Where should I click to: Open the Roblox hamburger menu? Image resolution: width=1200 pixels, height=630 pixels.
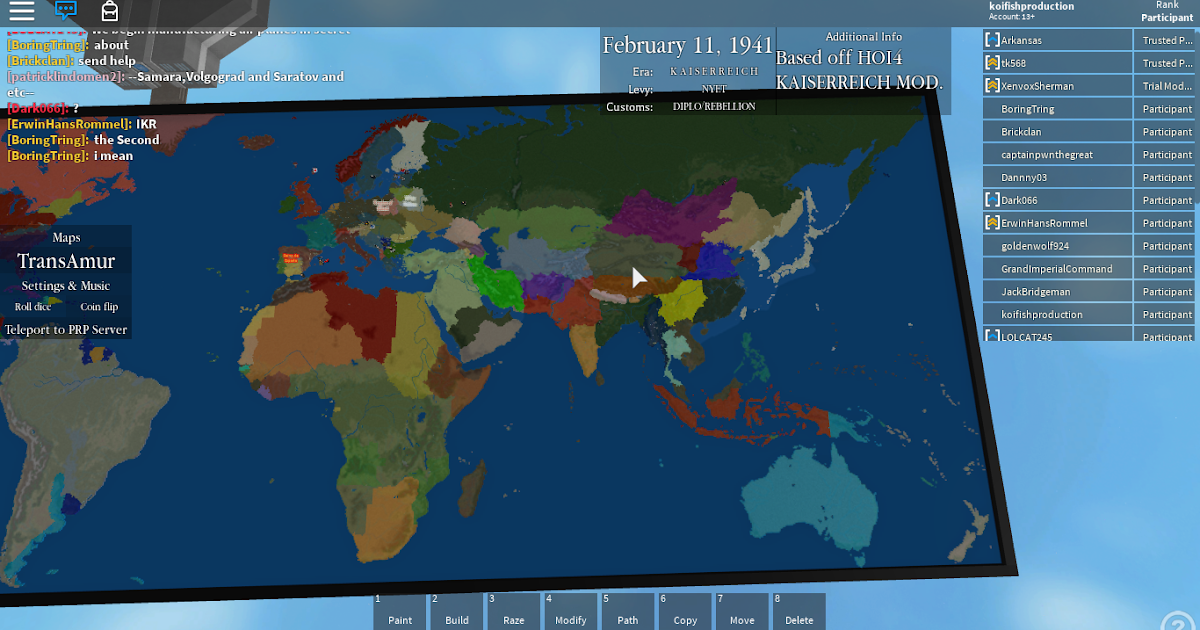coord(21,11)
